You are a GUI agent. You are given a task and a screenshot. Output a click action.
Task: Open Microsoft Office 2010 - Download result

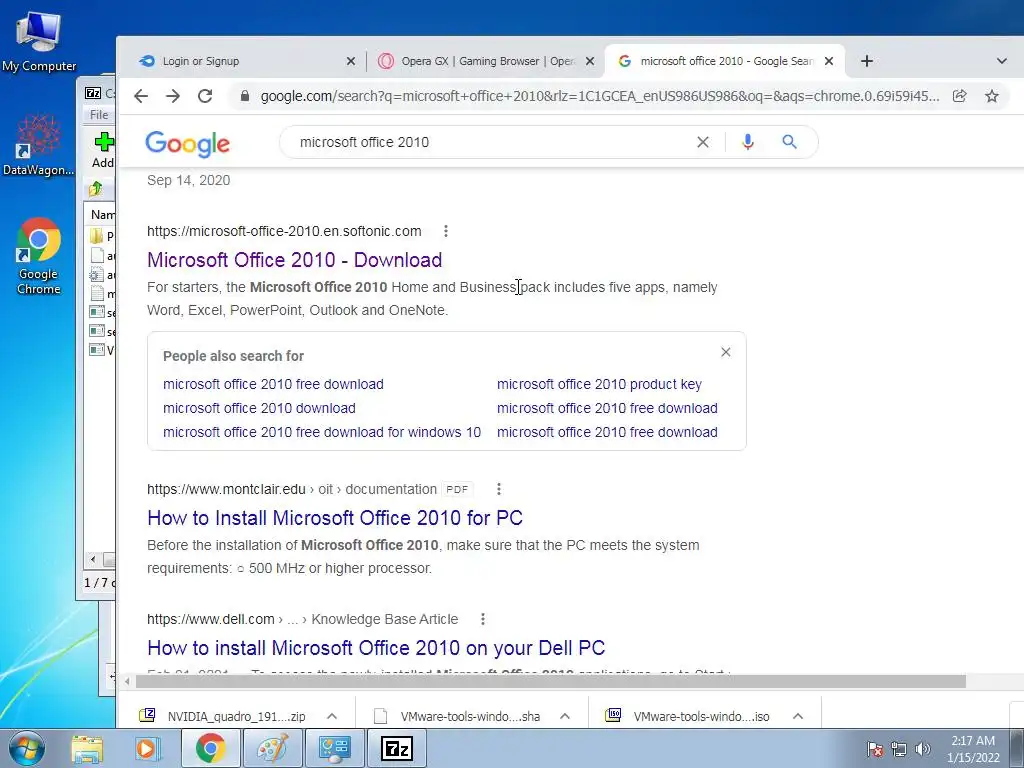tap(295, 260)
